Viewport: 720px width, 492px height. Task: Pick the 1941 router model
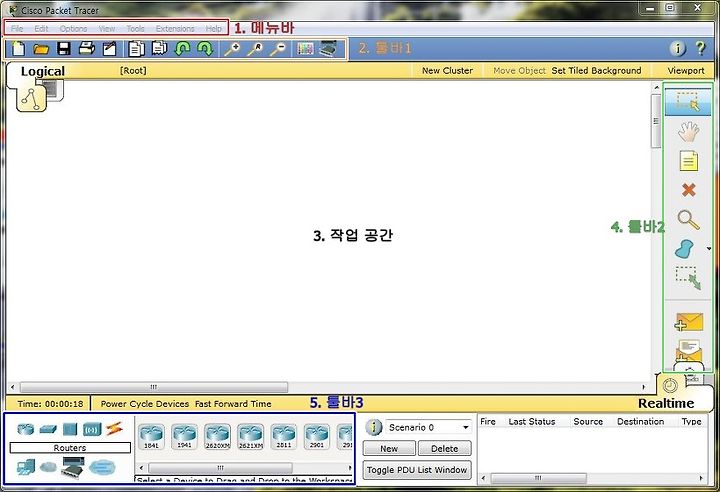click(x=185, y=436)
